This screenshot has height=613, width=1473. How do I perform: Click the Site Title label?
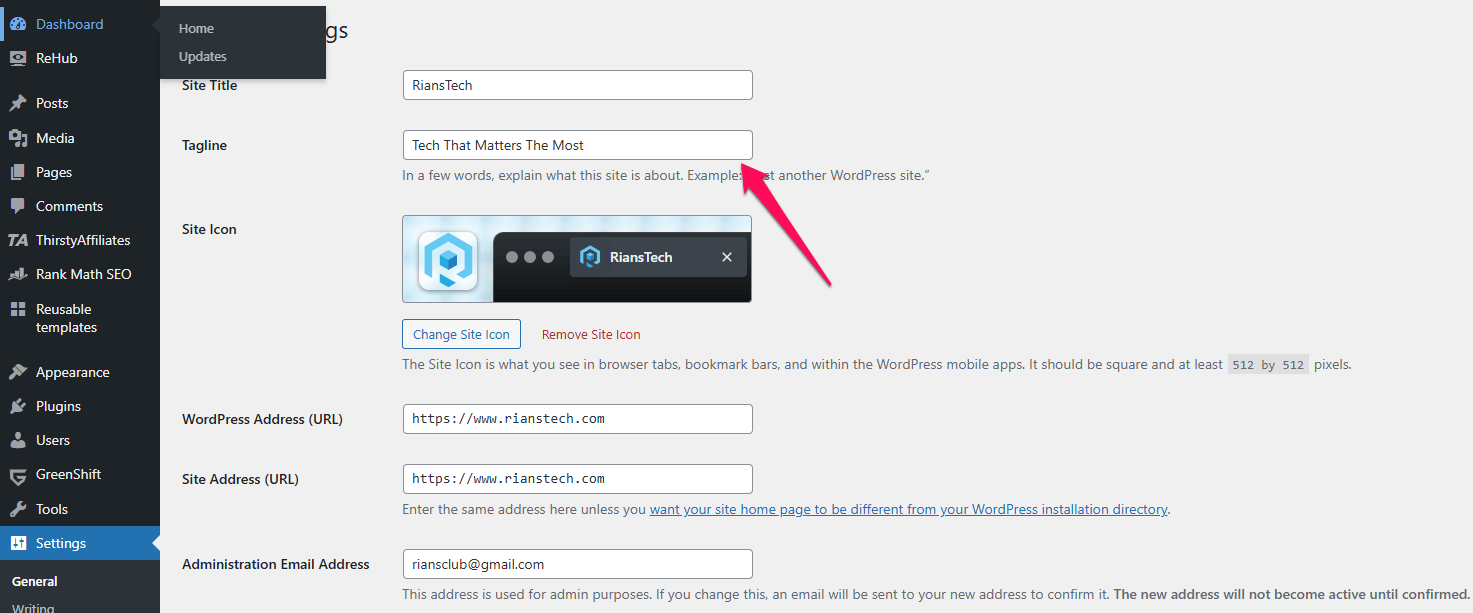click(x=210, y=85)
